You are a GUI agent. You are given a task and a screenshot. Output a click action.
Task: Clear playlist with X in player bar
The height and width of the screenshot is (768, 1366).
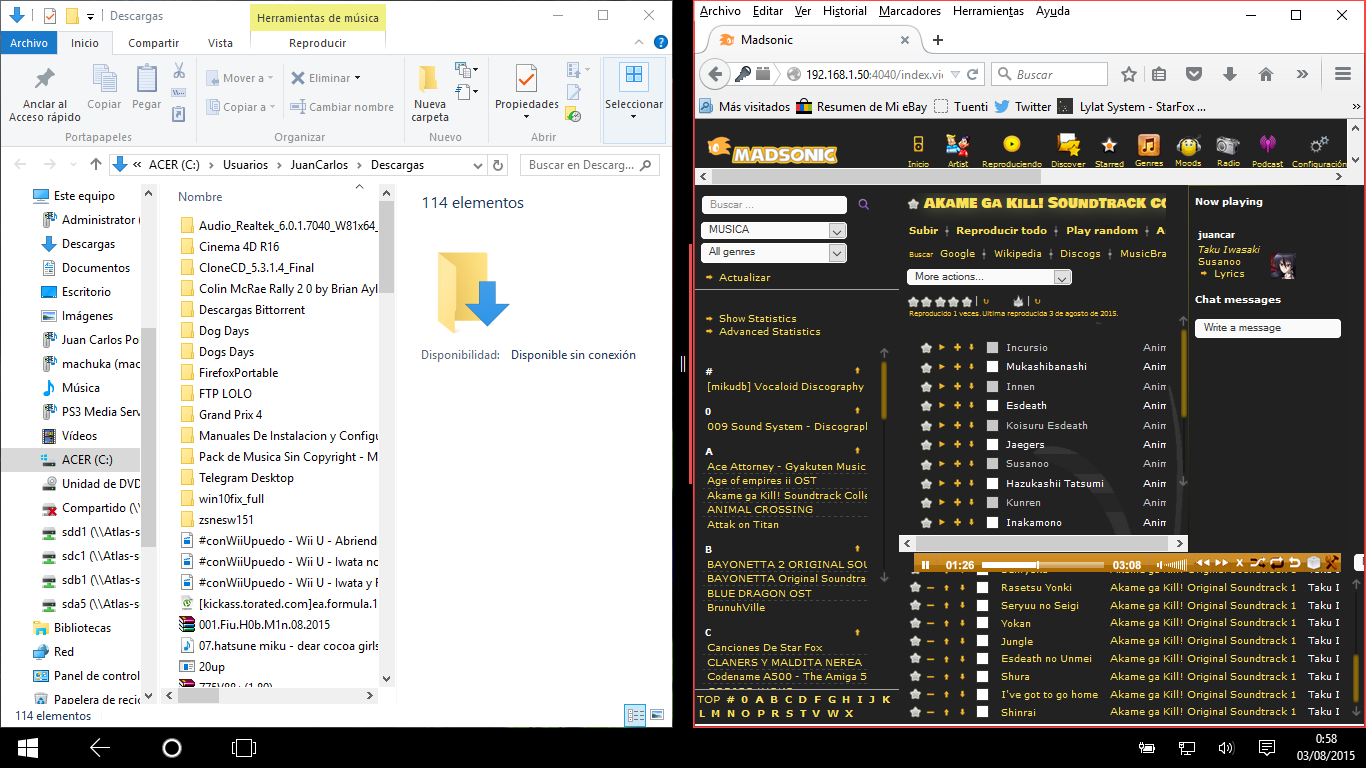[1239, 563]
